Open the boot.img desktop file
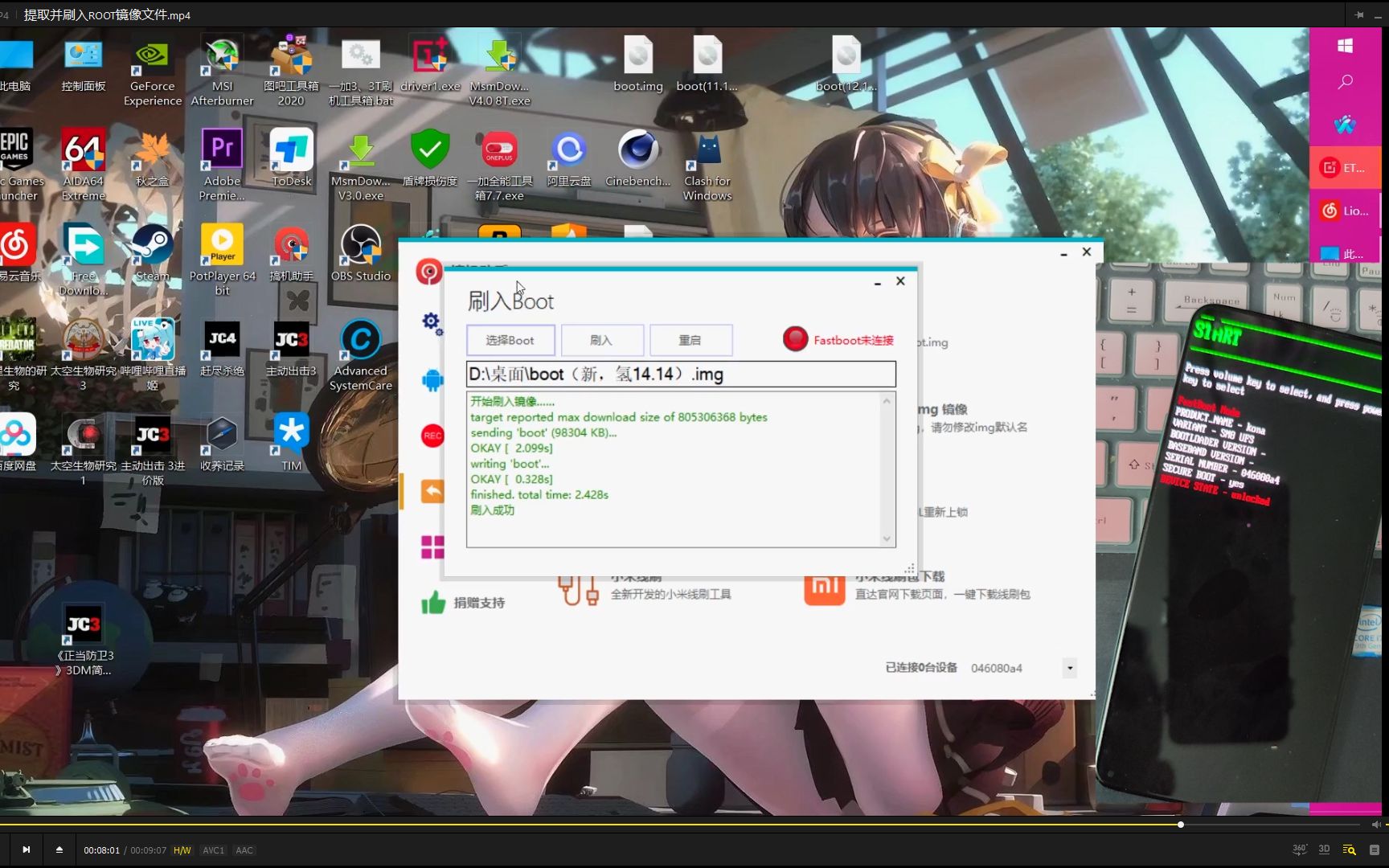This screenshot has width=1389, height=868. tap(638, 64)
